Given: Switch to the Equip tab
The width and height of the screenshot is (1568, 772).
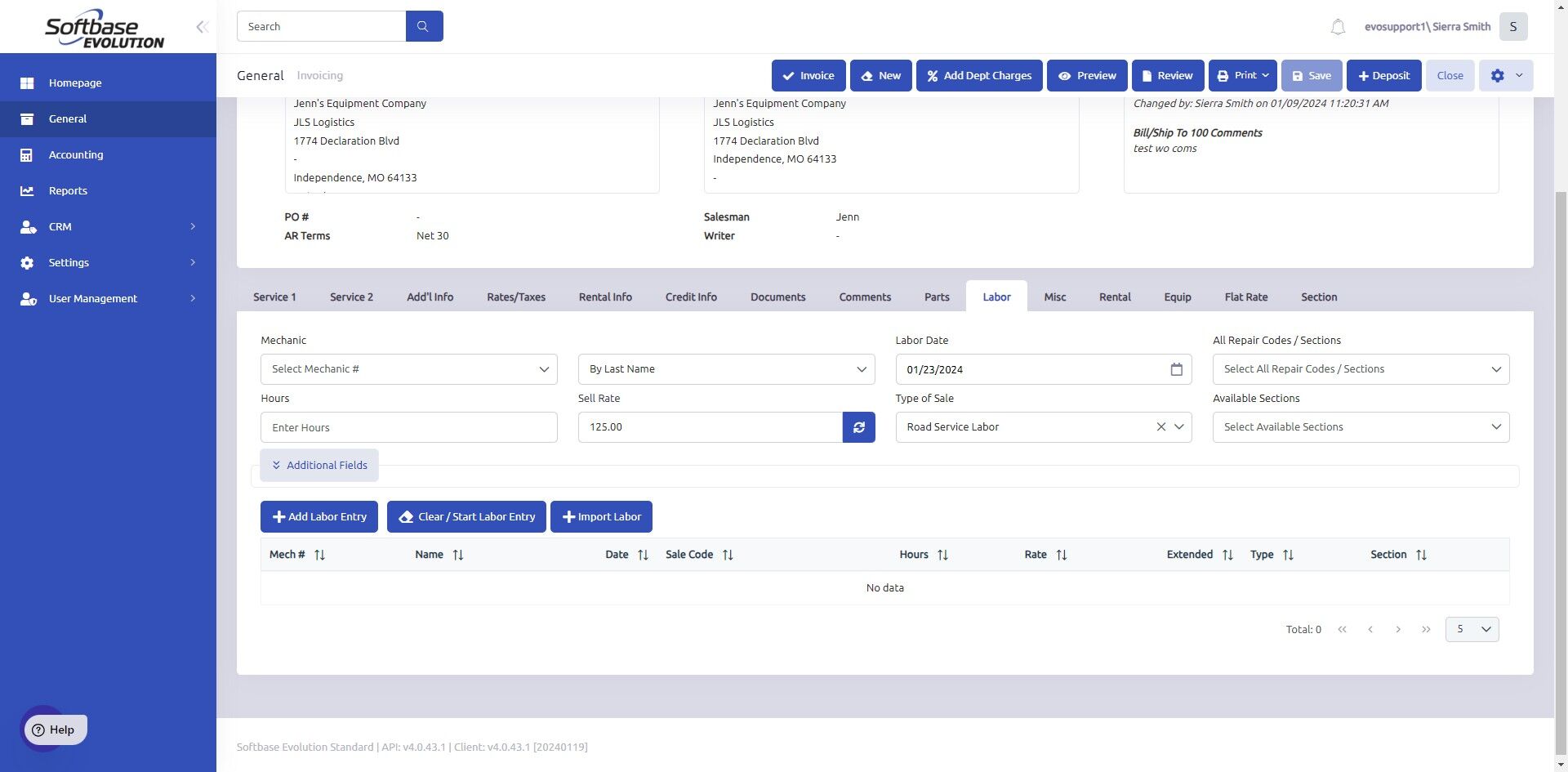Looking at the screenshot, I should [x=1178, y=297].
